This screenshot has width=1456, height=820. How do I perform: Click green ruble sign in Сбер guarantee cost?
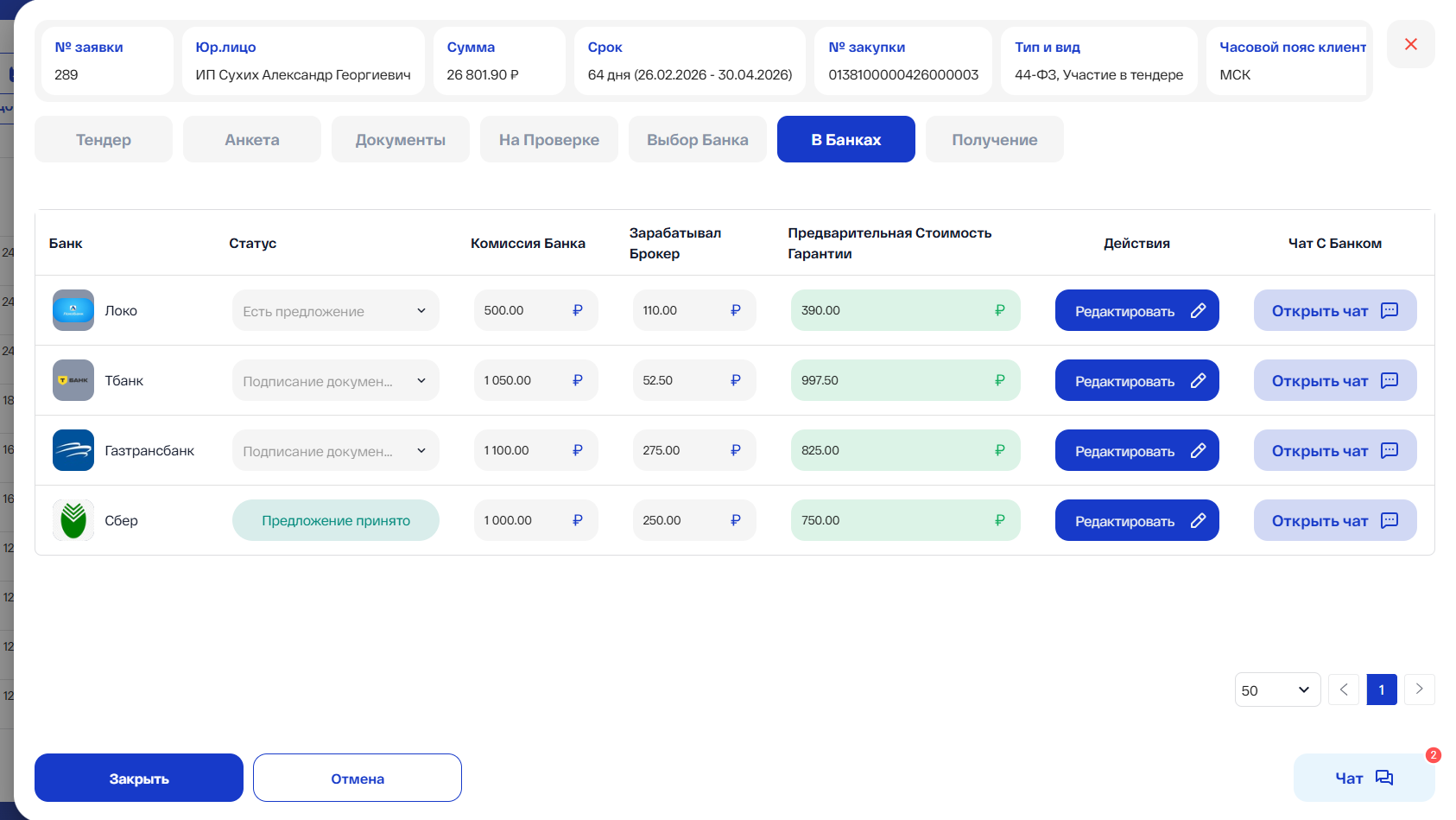point(1000,520)
